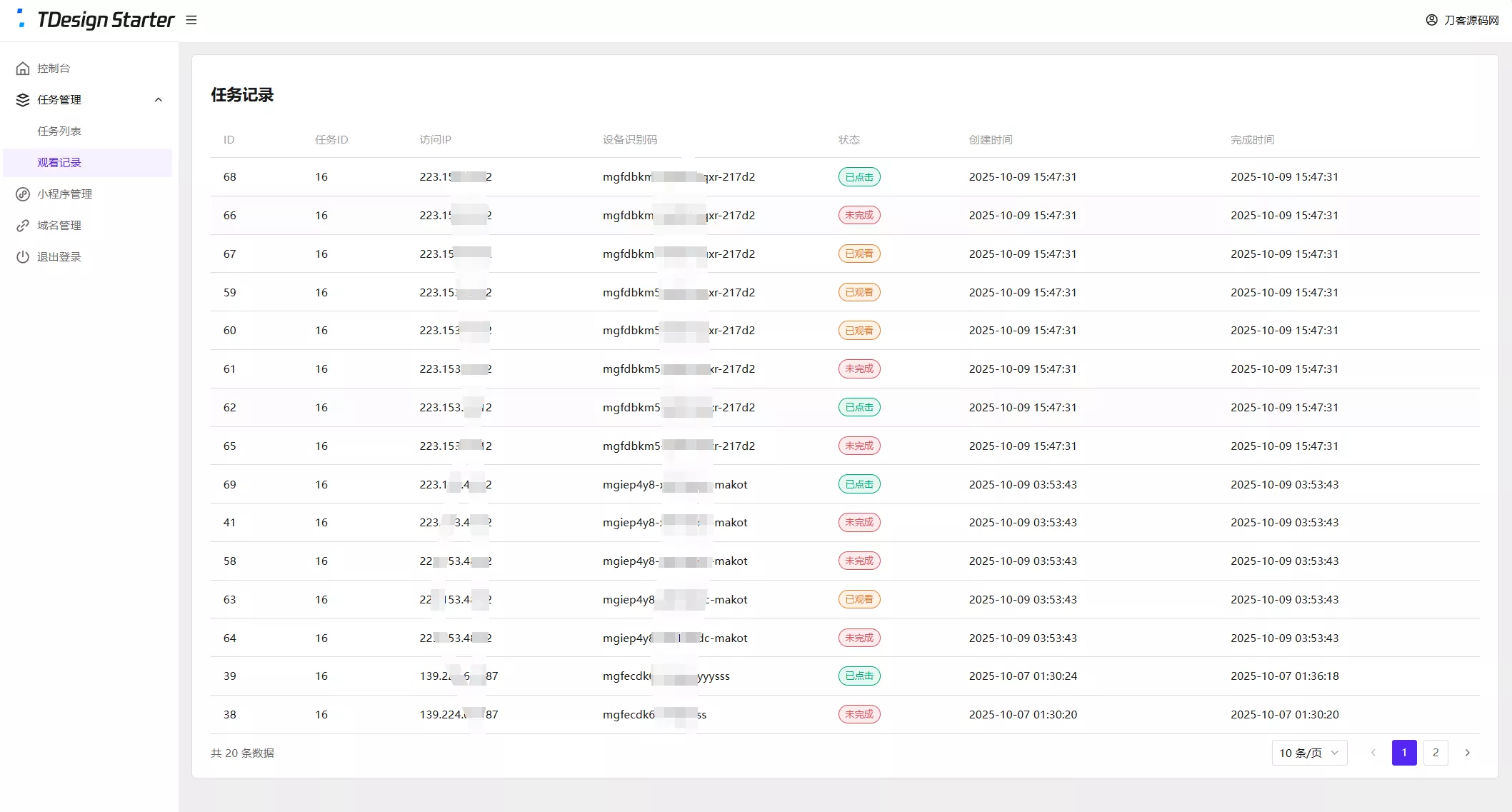The image size is (1512, 812).
Task: Collapse the 任务管理 submenu chevron
Action: point(159,99)
